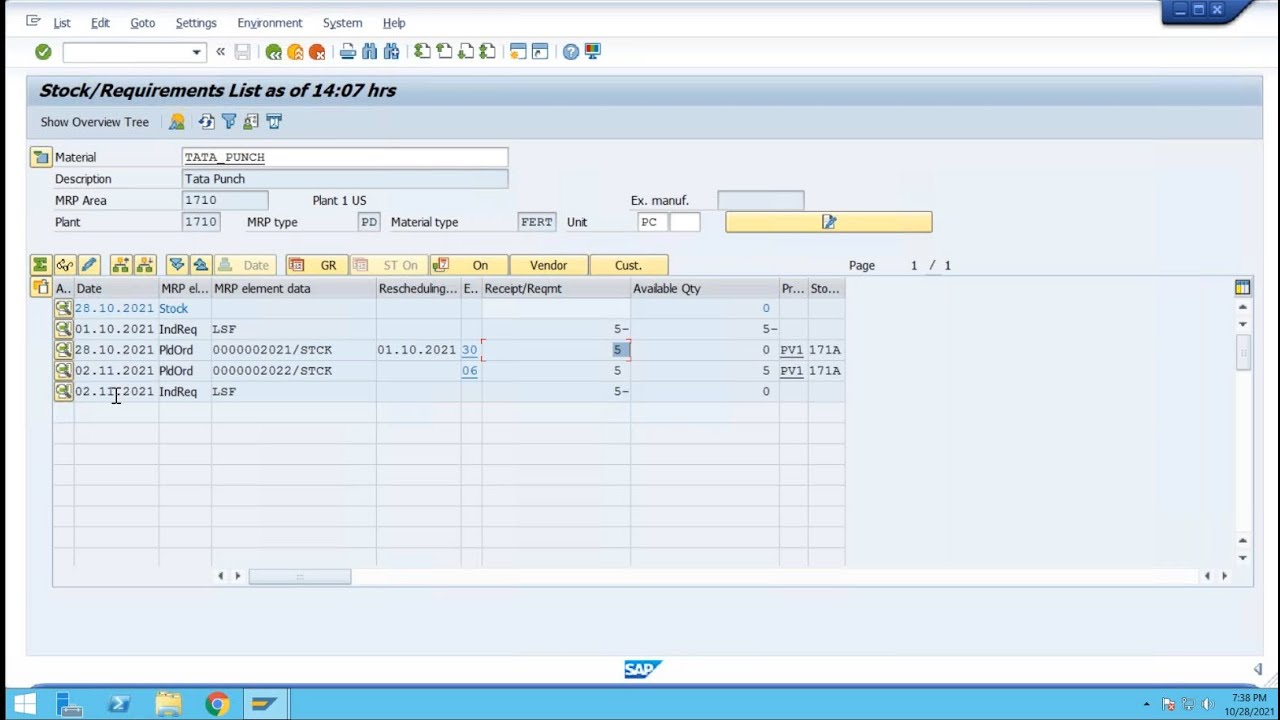This screenshot has height=720, width=1280.
Task: Click the material header details icon
Action: point(40,157)
